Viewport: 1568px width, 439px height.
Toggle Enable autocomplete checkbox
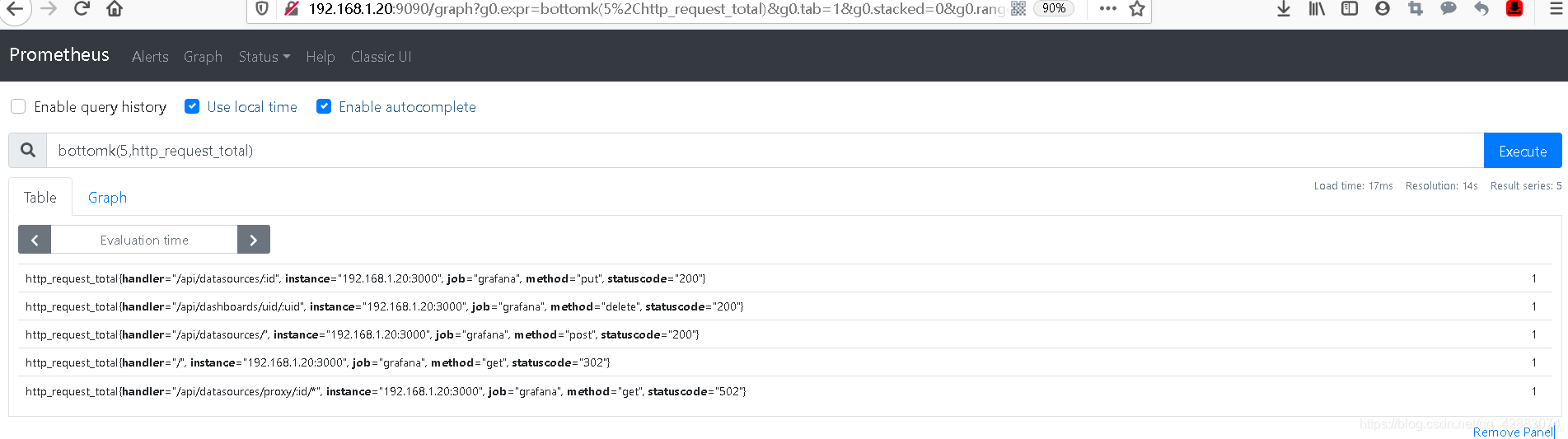[x=324, y=106]
